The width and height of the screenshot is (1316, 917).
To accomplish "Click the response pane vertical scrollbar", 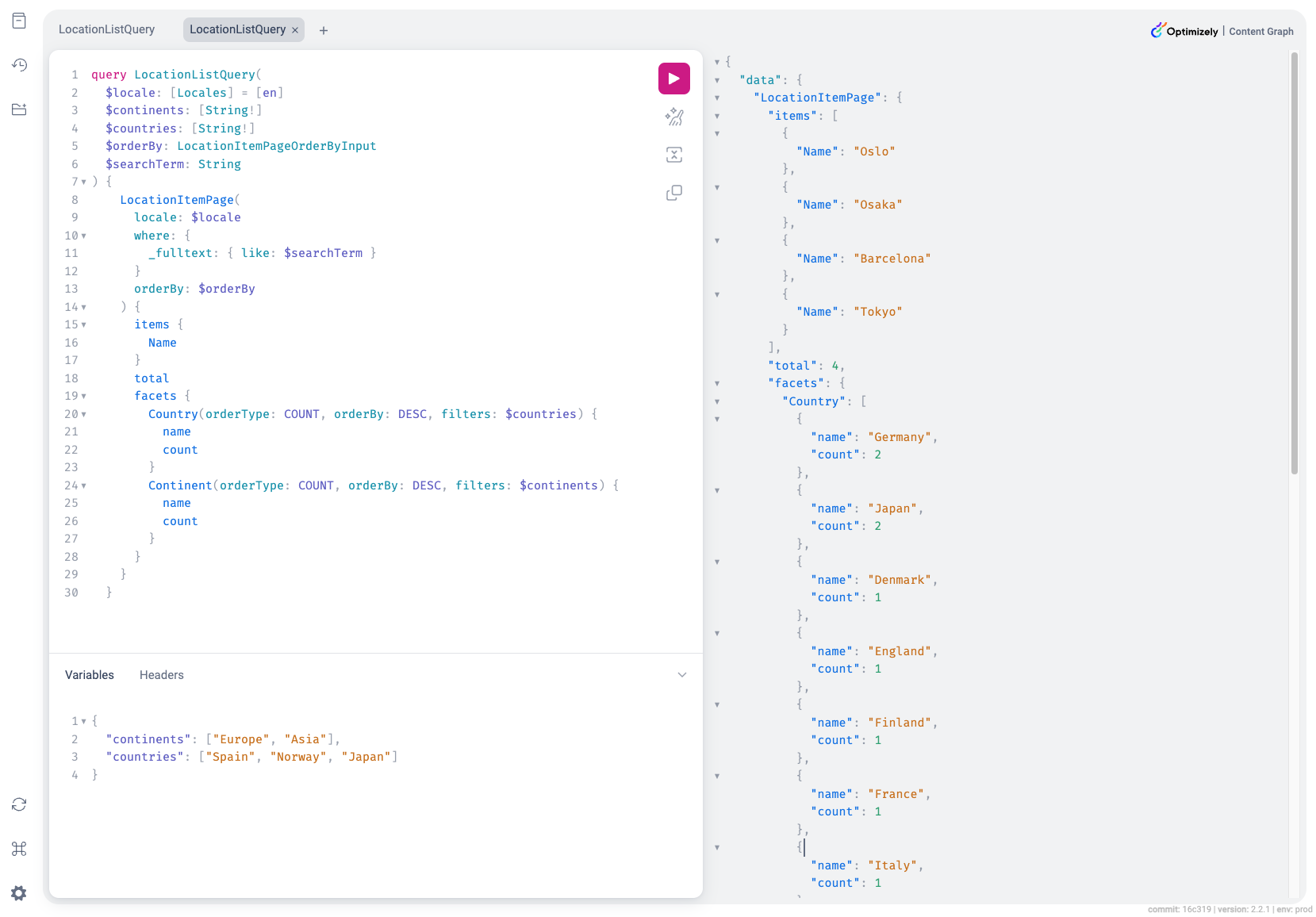I will tap(1294, 262).
